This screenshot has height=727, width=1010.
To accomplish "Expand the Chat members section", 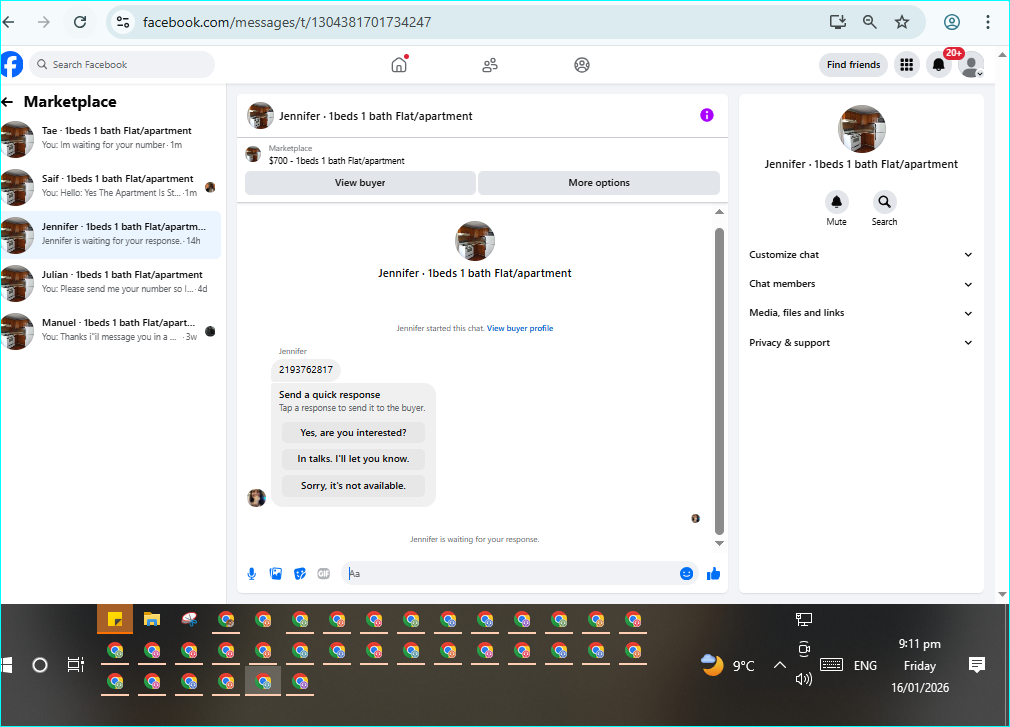I will tap(861, 284).
